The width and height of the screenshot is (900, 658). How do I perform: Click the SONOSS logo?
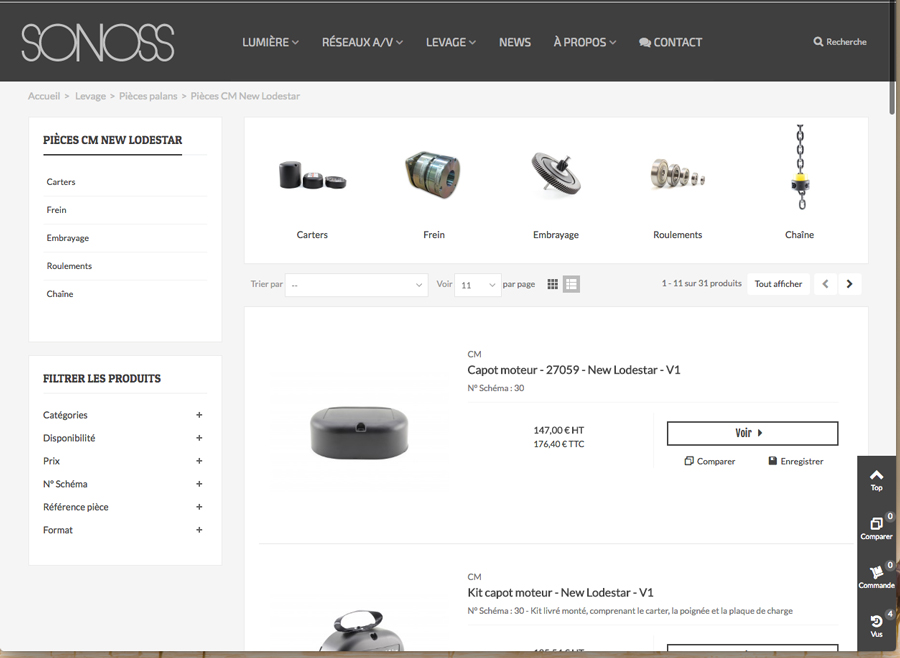coord(98,42)
